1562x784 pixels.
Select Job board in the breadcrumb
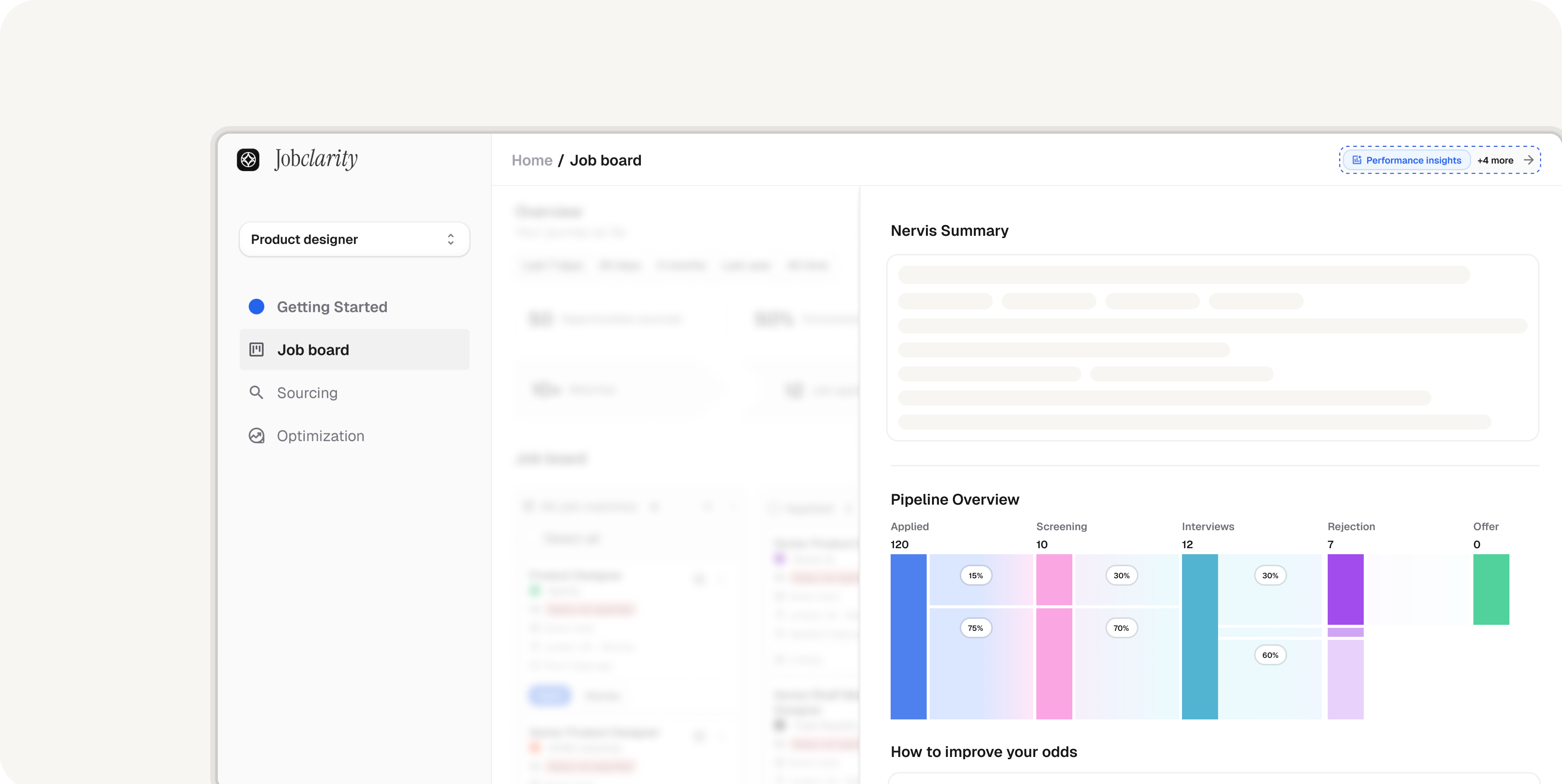(606, 160)
